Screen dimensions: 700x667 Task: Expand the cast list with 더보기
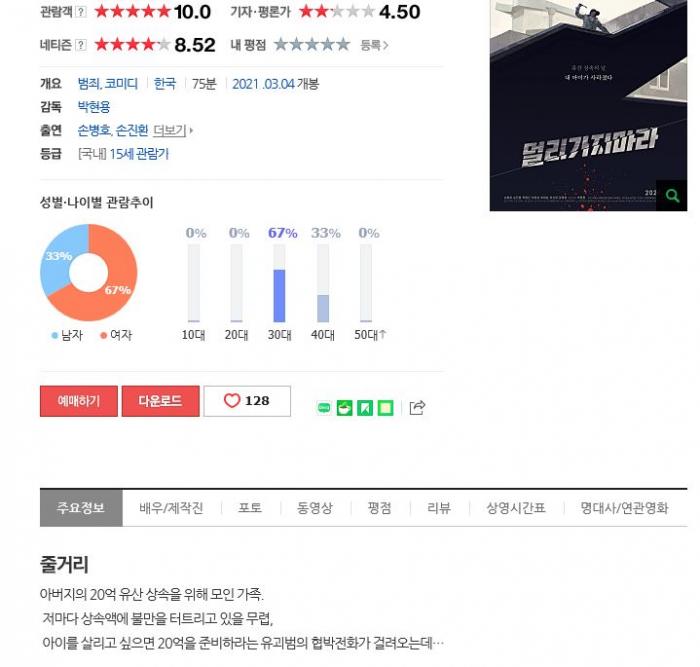pos(173,130)
